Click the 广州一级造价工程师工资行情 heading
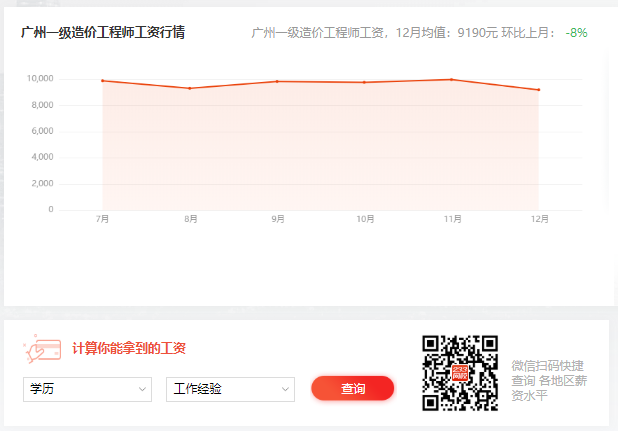Screen dimensions: 618x431 tap(103, 32)
